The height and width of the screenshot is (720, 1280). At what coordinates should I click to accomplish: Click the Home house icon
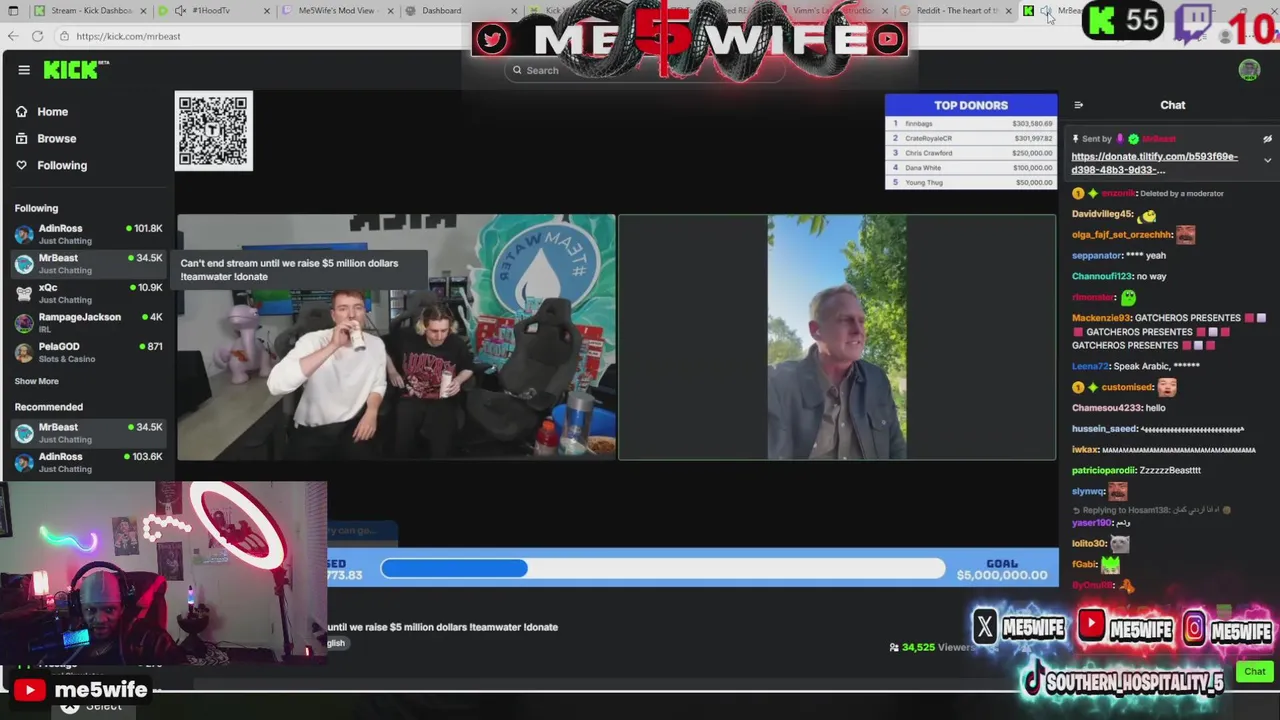[x=22, y=112]
